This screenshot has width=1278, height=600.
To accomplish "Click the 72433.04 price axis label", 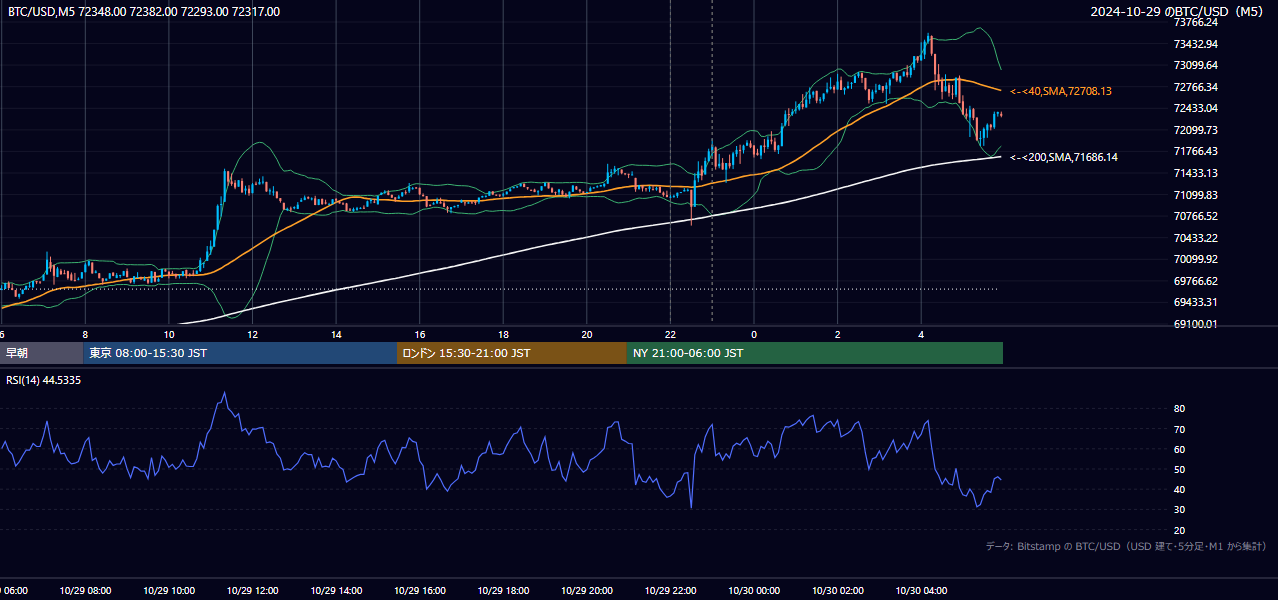I will tap(1195, 108).
